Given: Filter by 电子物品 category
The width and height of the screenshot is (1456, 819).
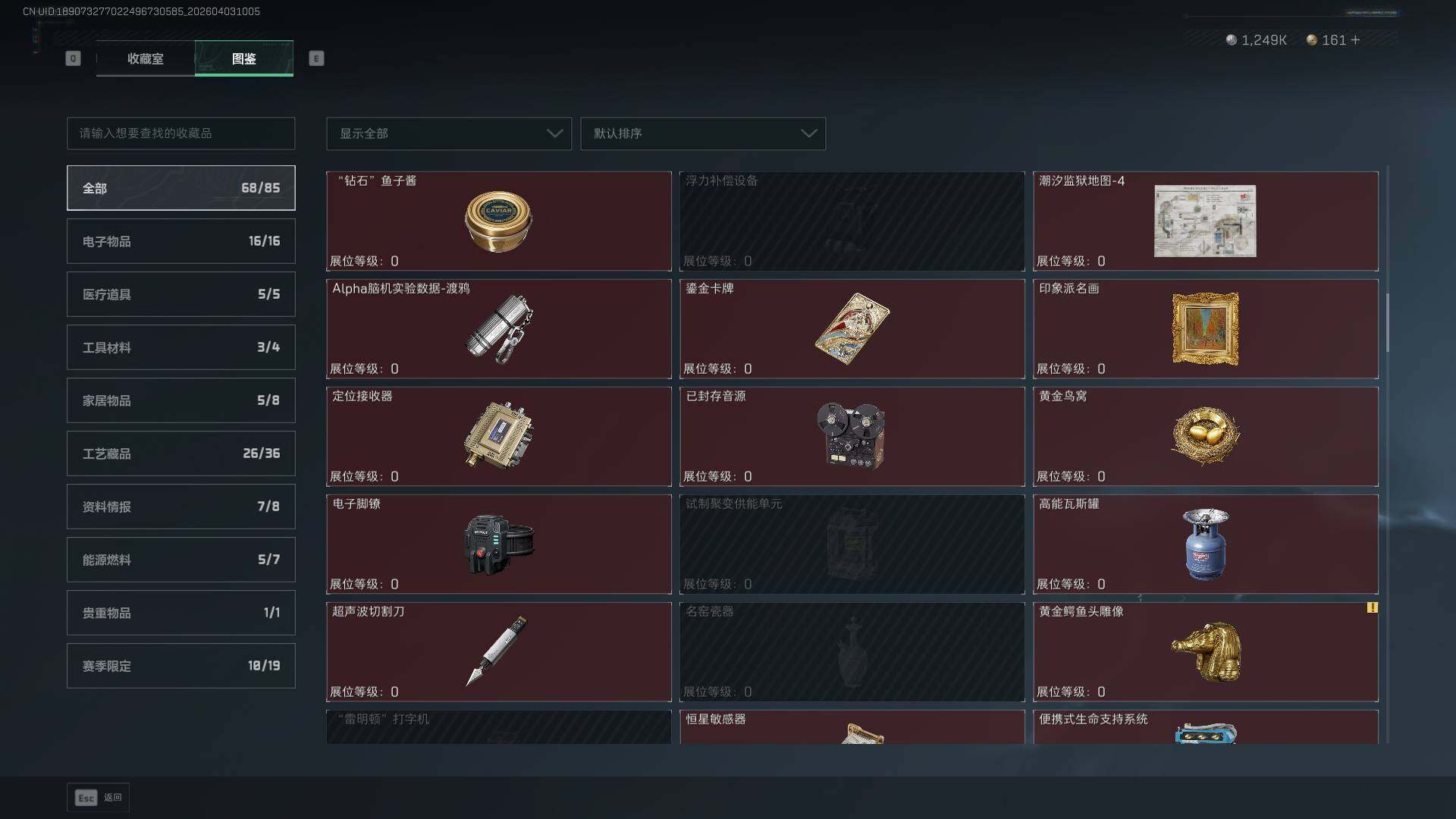Looking at the screenshot, I should (181, 241).
